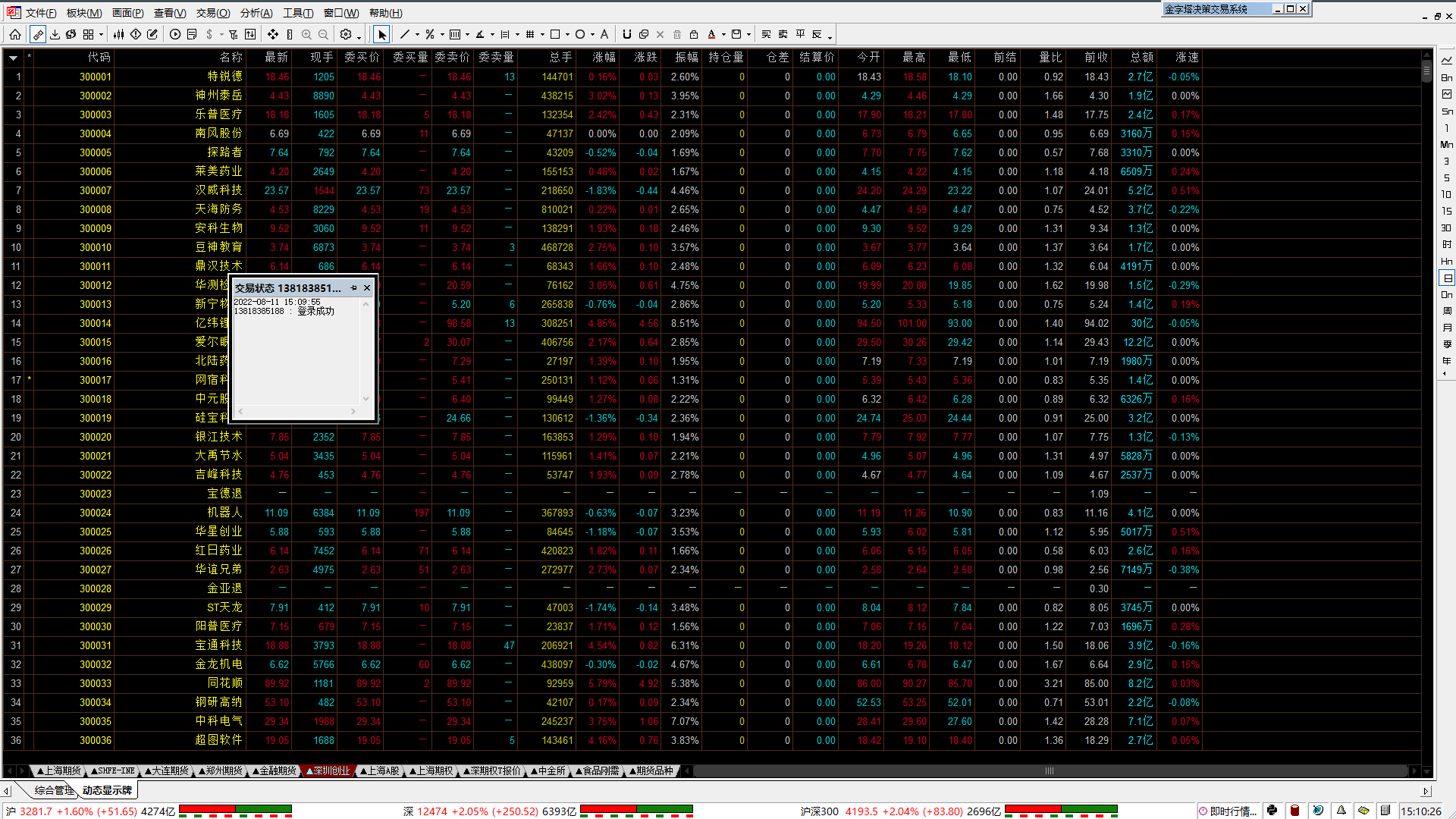Viewport: 1456px width, 819px height.
Task: Open the candlestick chart icon
Action: (119, 34)
